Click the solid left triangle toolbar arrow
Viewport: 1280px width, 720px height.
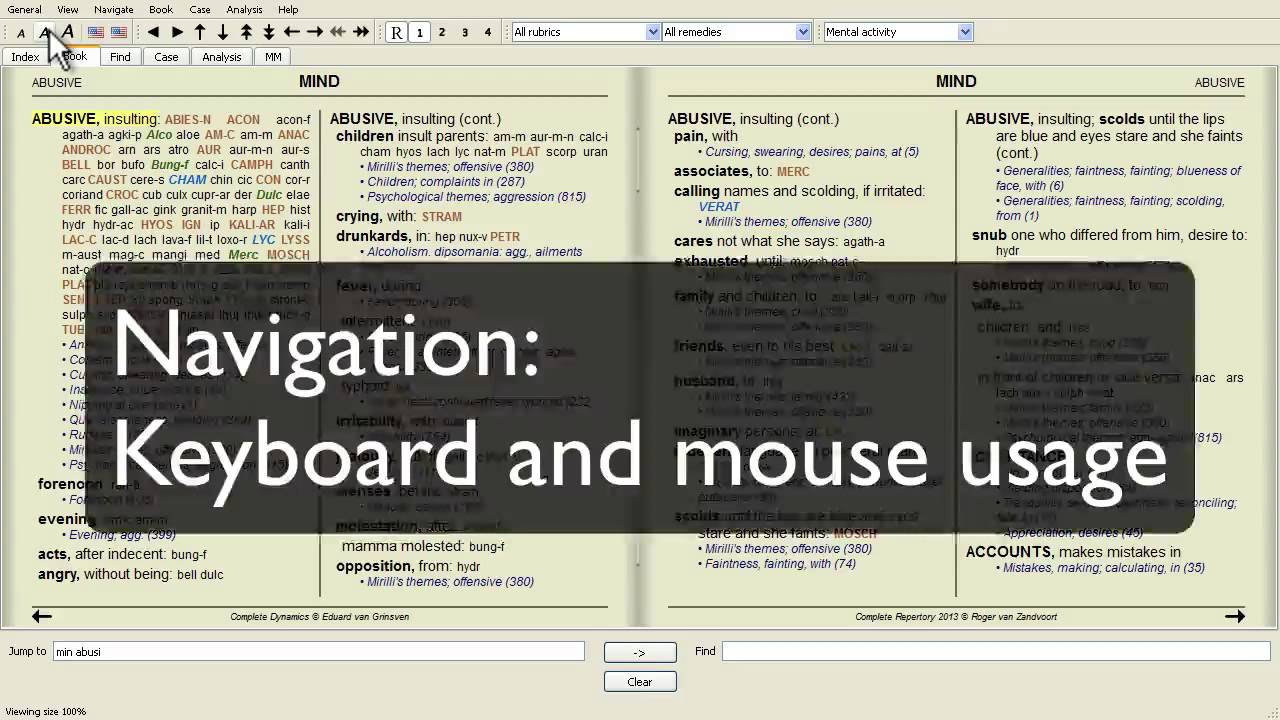coord(153,33)
